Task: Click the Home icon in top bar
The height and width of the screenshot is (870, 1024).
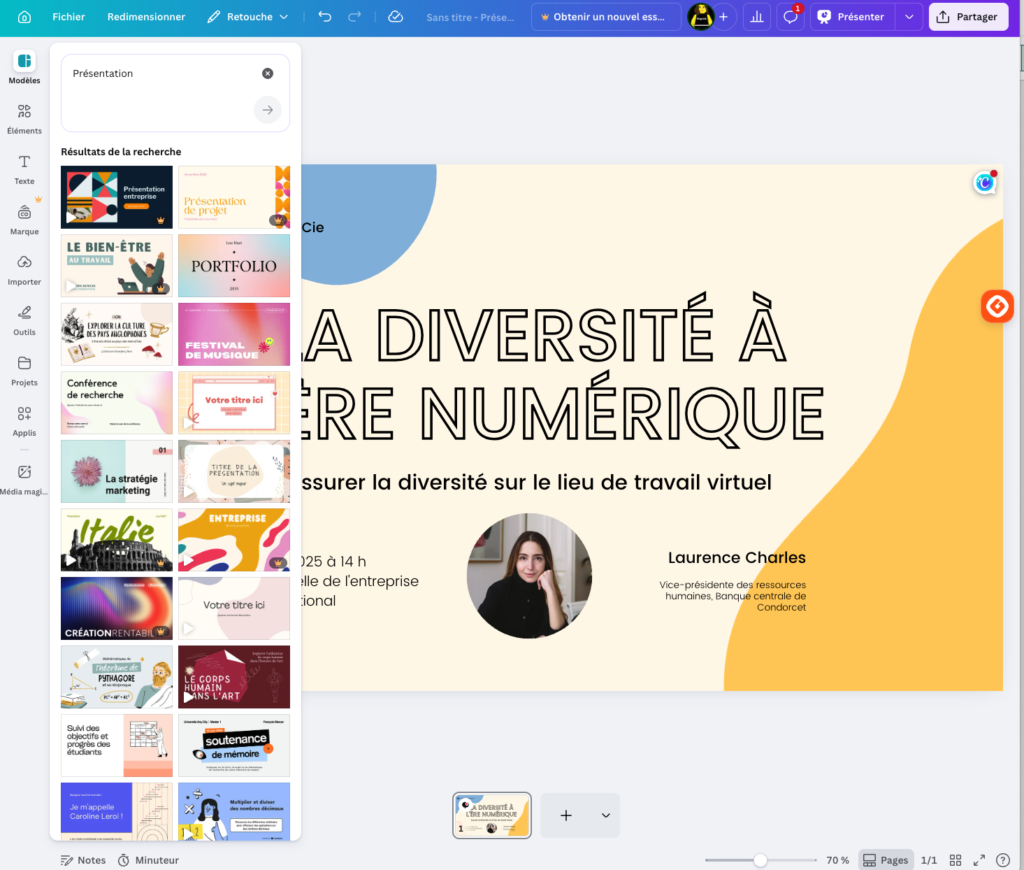Action: coord(24,17)
